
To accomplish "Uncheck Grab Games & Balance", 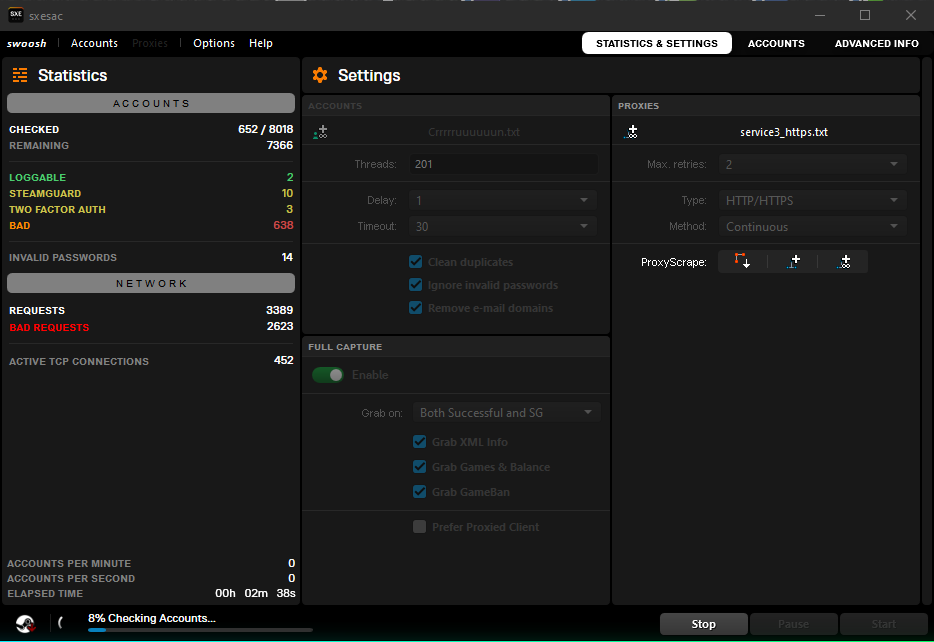I will tap(419, 466).
